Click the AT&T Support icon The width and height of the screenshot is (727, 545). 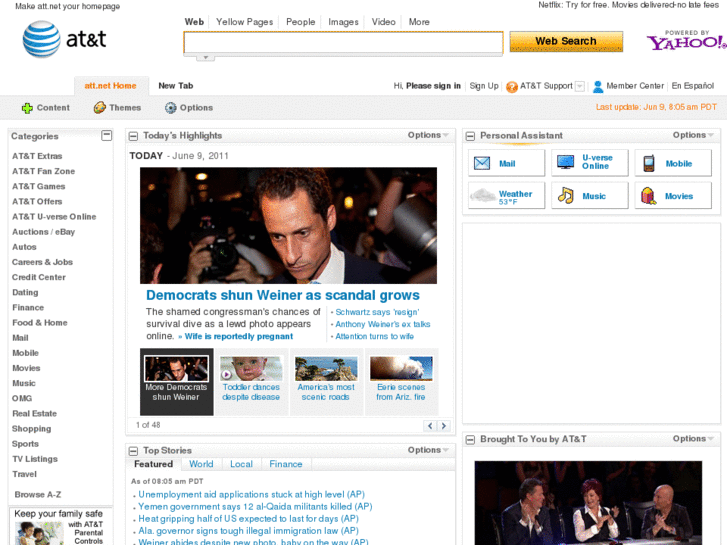(512, 87)
